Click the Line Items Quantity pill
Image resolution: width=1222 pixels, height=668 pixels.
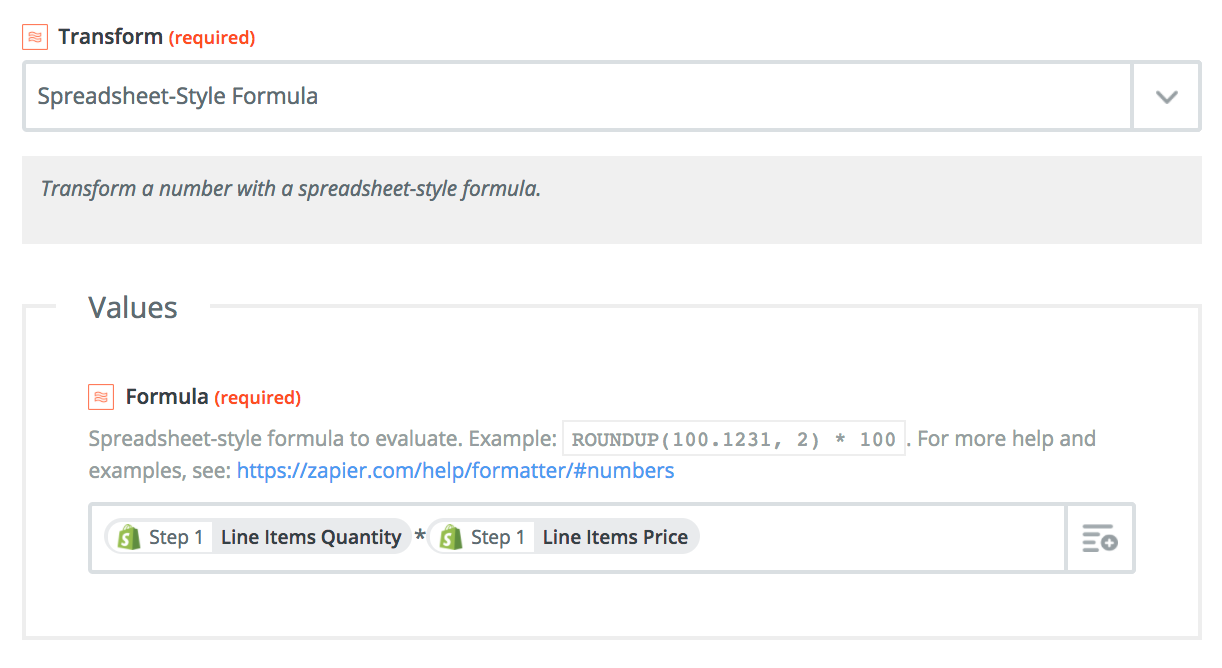click(259, 537)
